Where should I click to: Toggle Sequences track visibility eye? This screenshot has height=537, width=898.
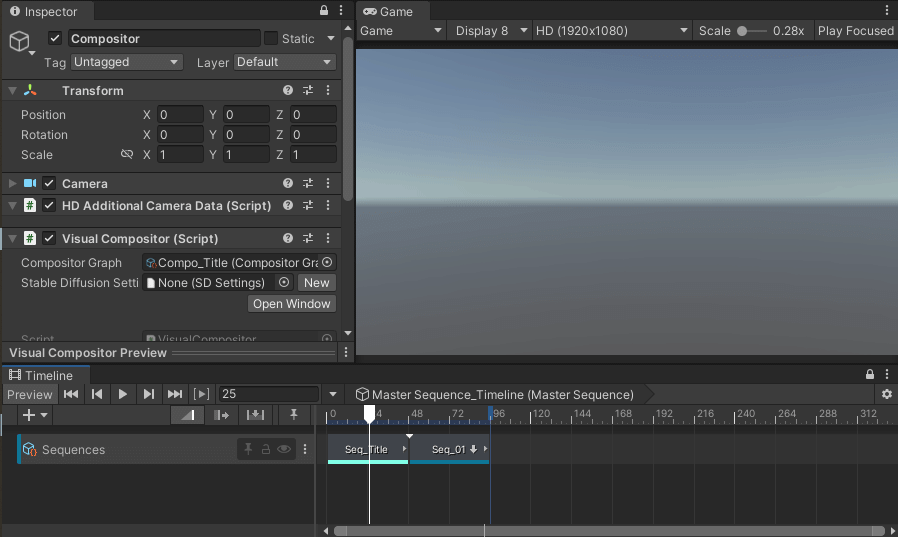(283, 449)
